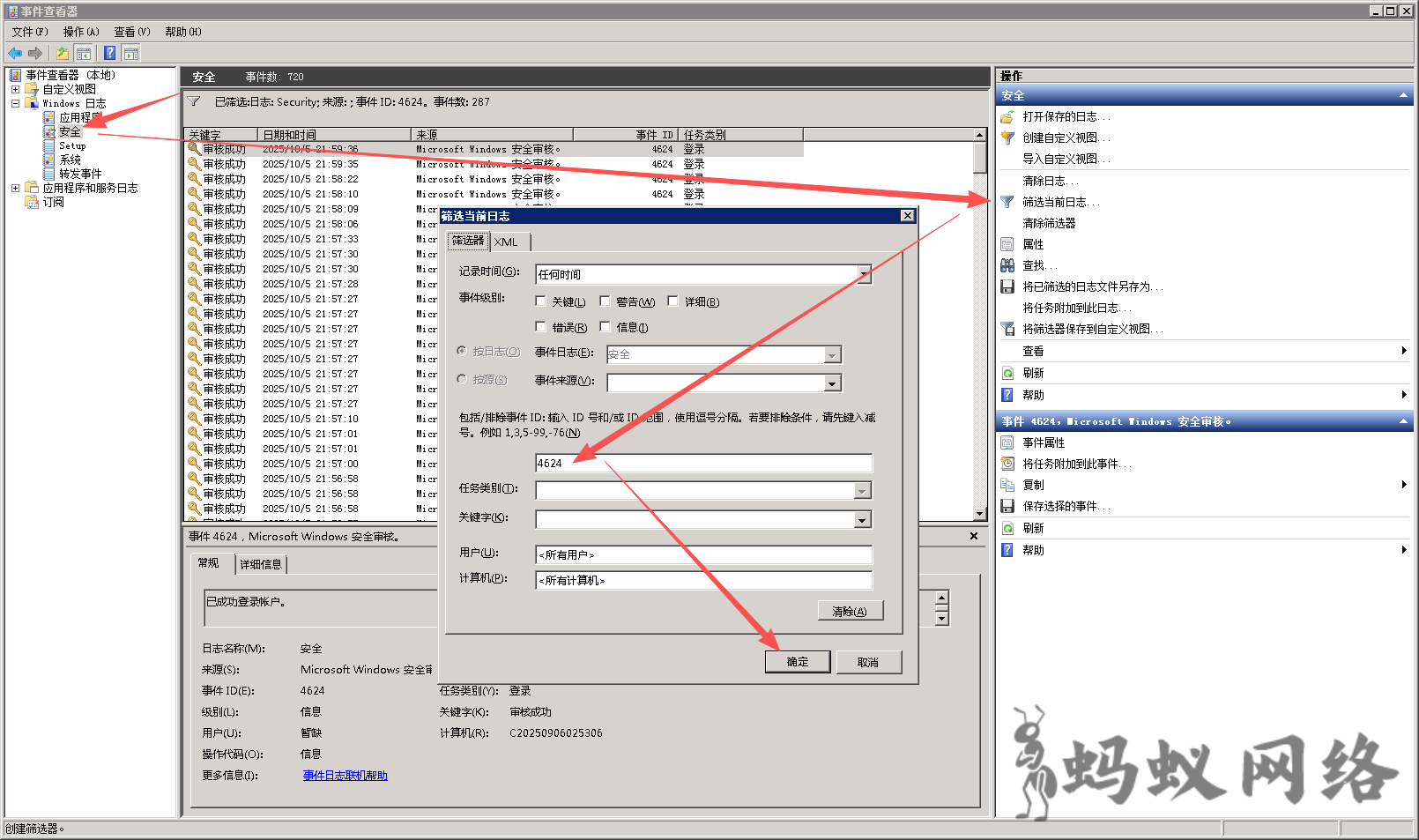
Task: Click the 创建自定义视图 icon in actions
Action: pos(1007,138)
